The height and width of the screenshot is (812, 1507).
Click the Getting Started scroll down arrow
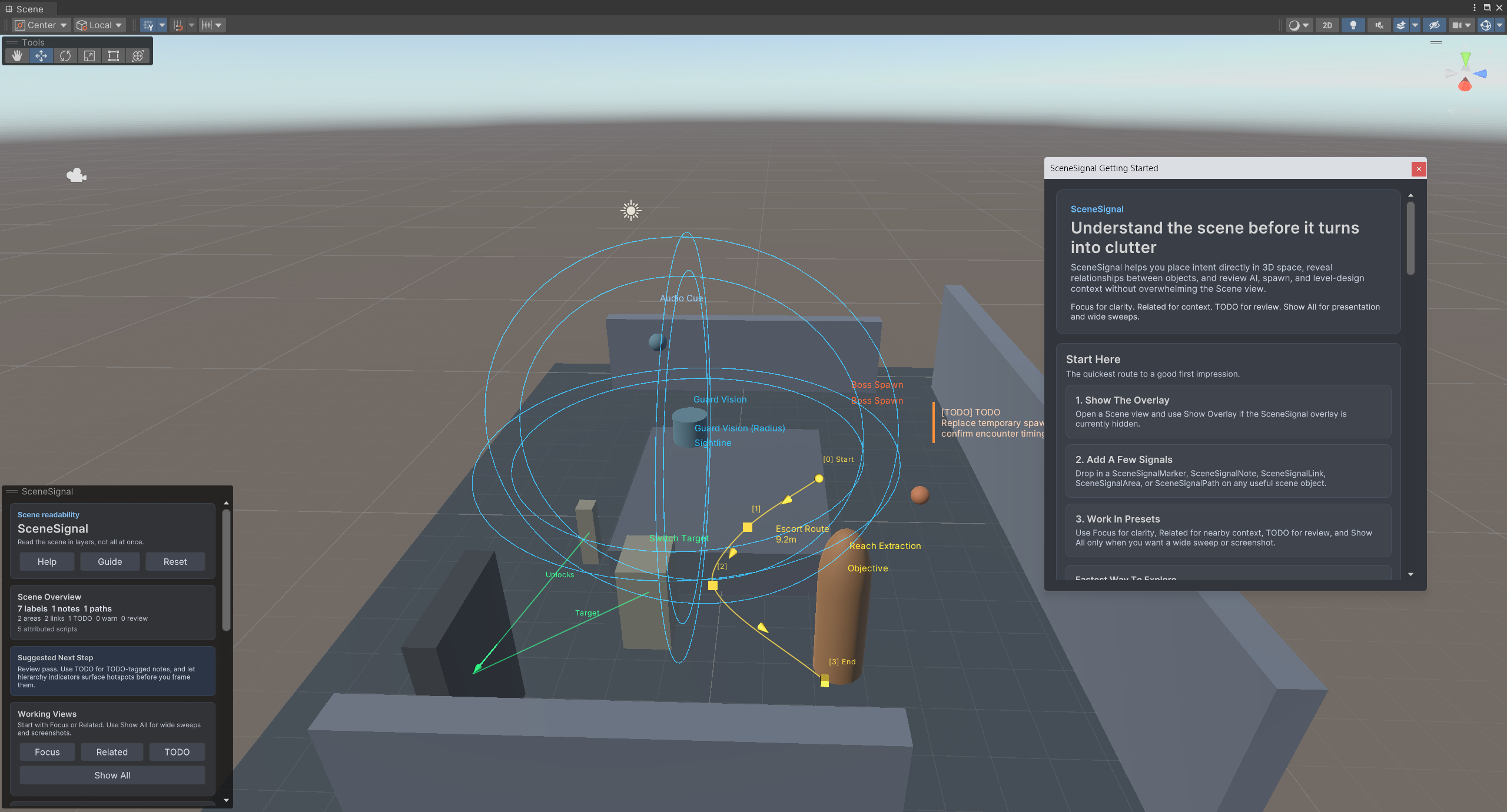click(1410, 574)
